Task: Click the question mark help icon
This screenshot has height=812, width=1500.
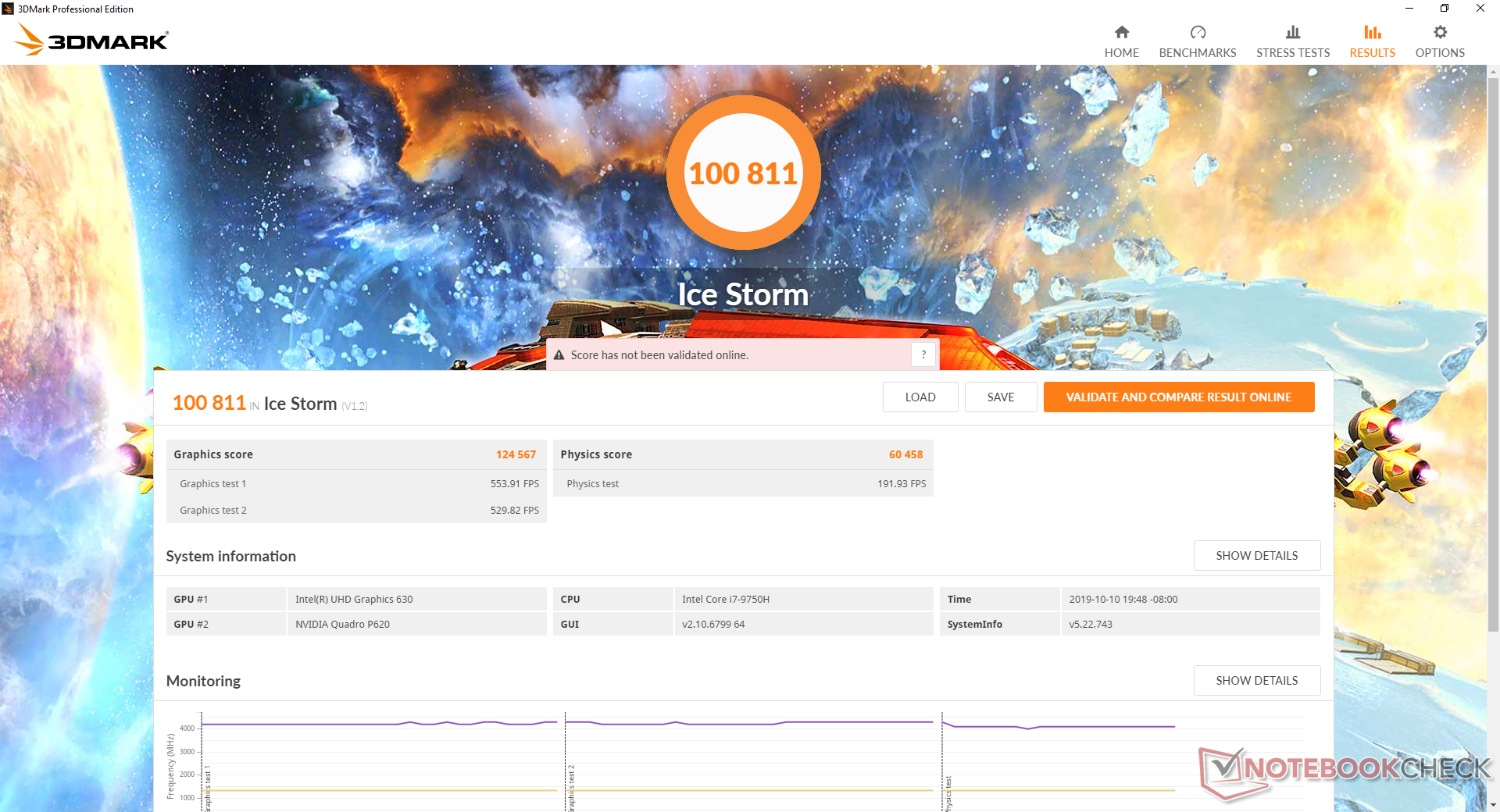Action: pyautogui.click(x=923, y=354)
